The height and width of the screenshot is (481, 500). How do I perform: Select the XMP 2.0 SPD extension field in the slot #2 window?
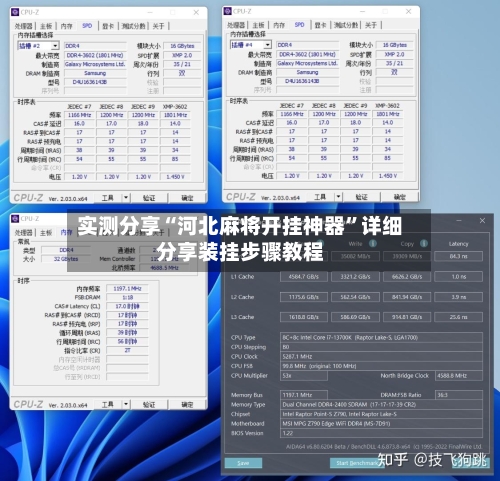click(x=182, y=55)
